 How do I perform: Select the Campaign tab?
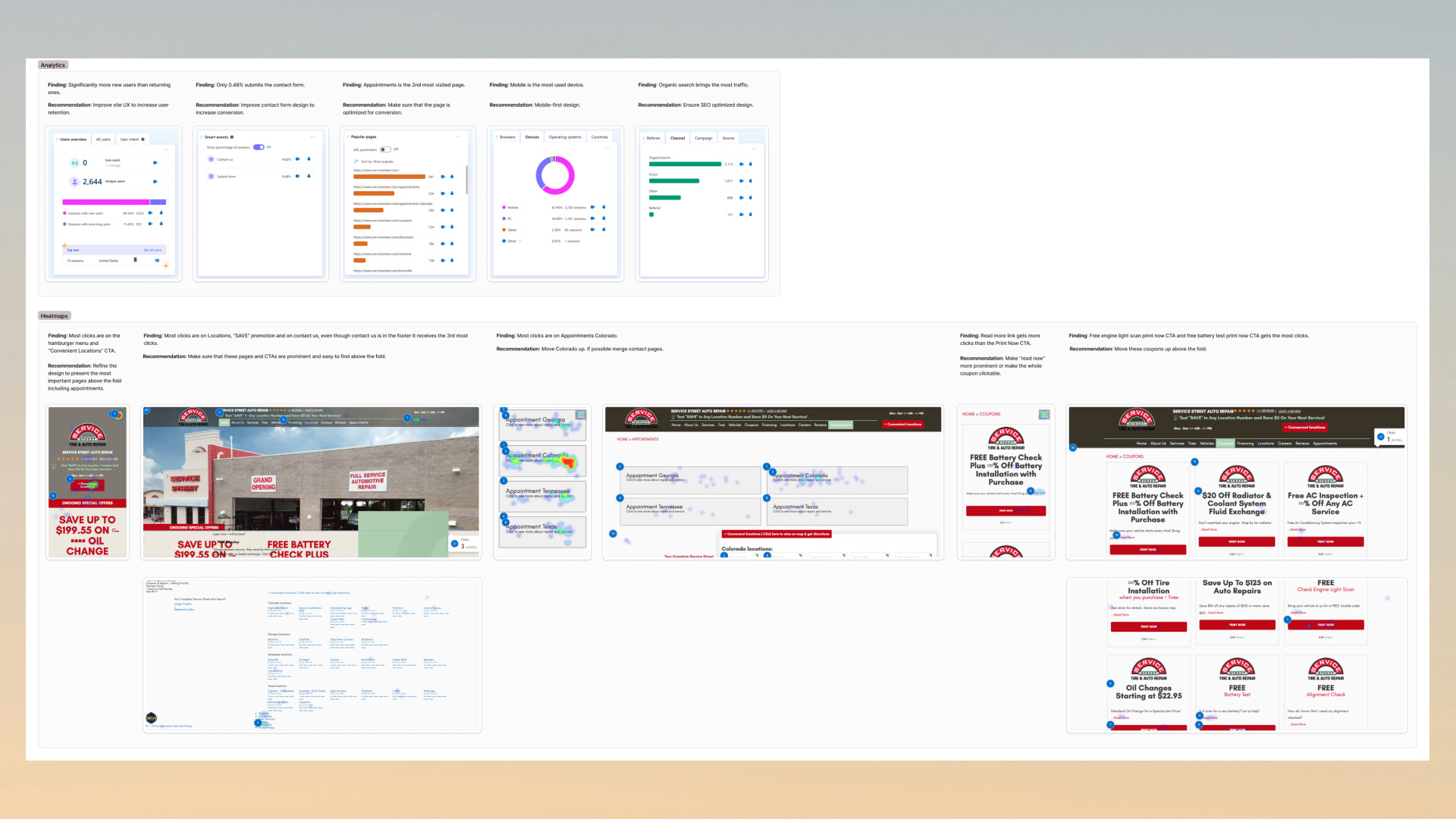pyautogui.click(x=704, y=138)
